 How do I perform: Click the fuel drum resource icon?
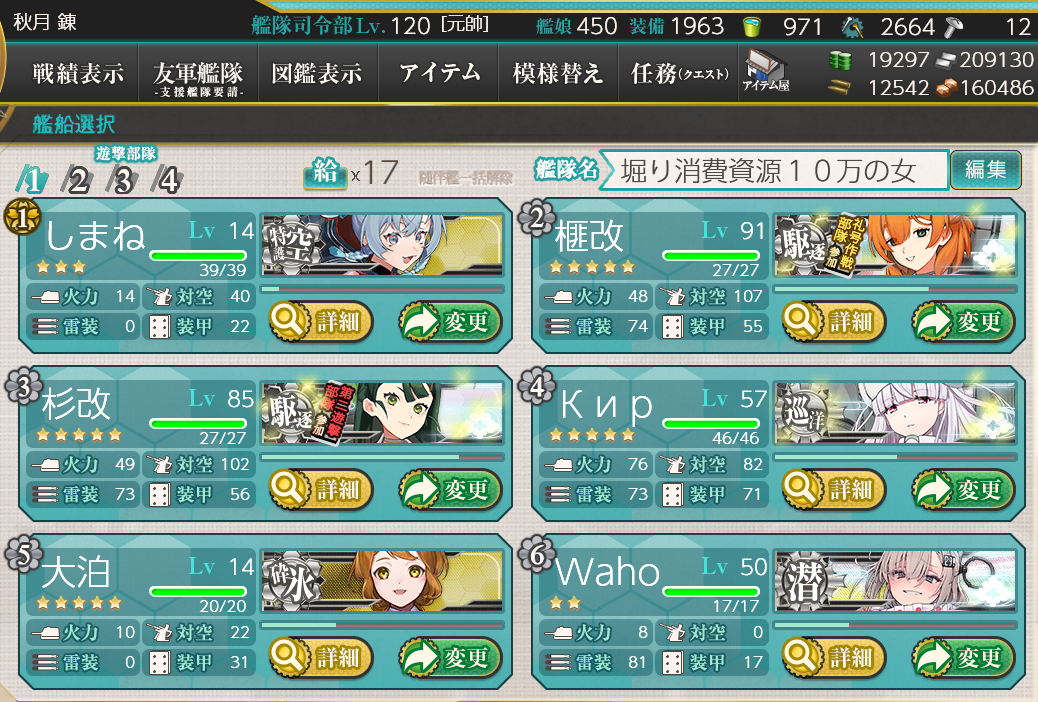tap(840, 60)
